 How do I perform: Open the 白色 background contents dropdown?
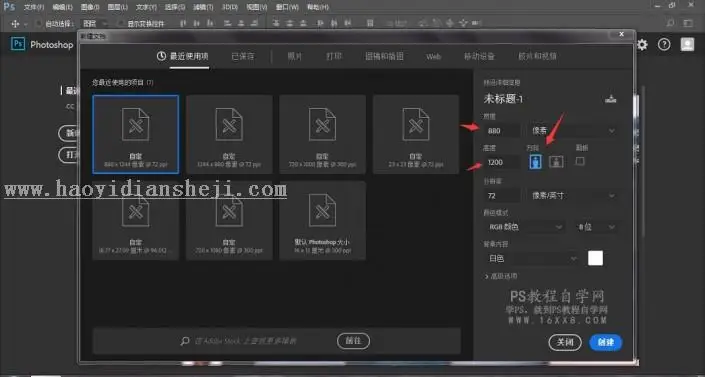click(531, 259)
